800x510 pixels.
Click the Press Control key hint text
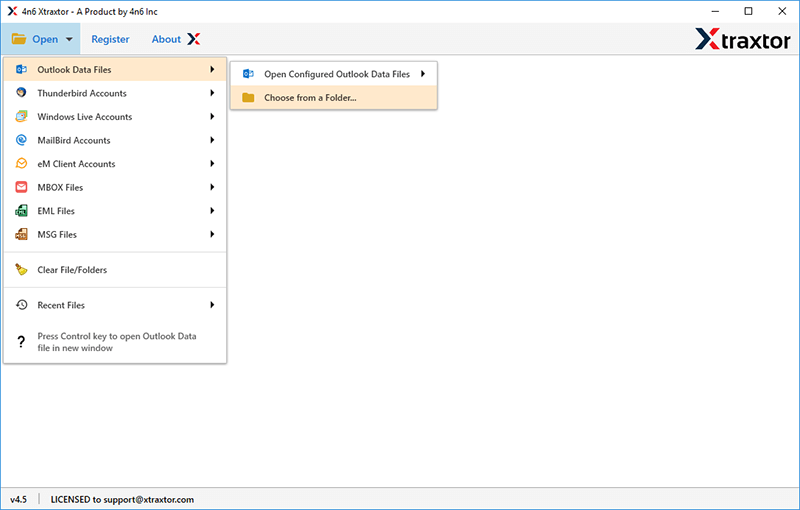click(117, 342)
